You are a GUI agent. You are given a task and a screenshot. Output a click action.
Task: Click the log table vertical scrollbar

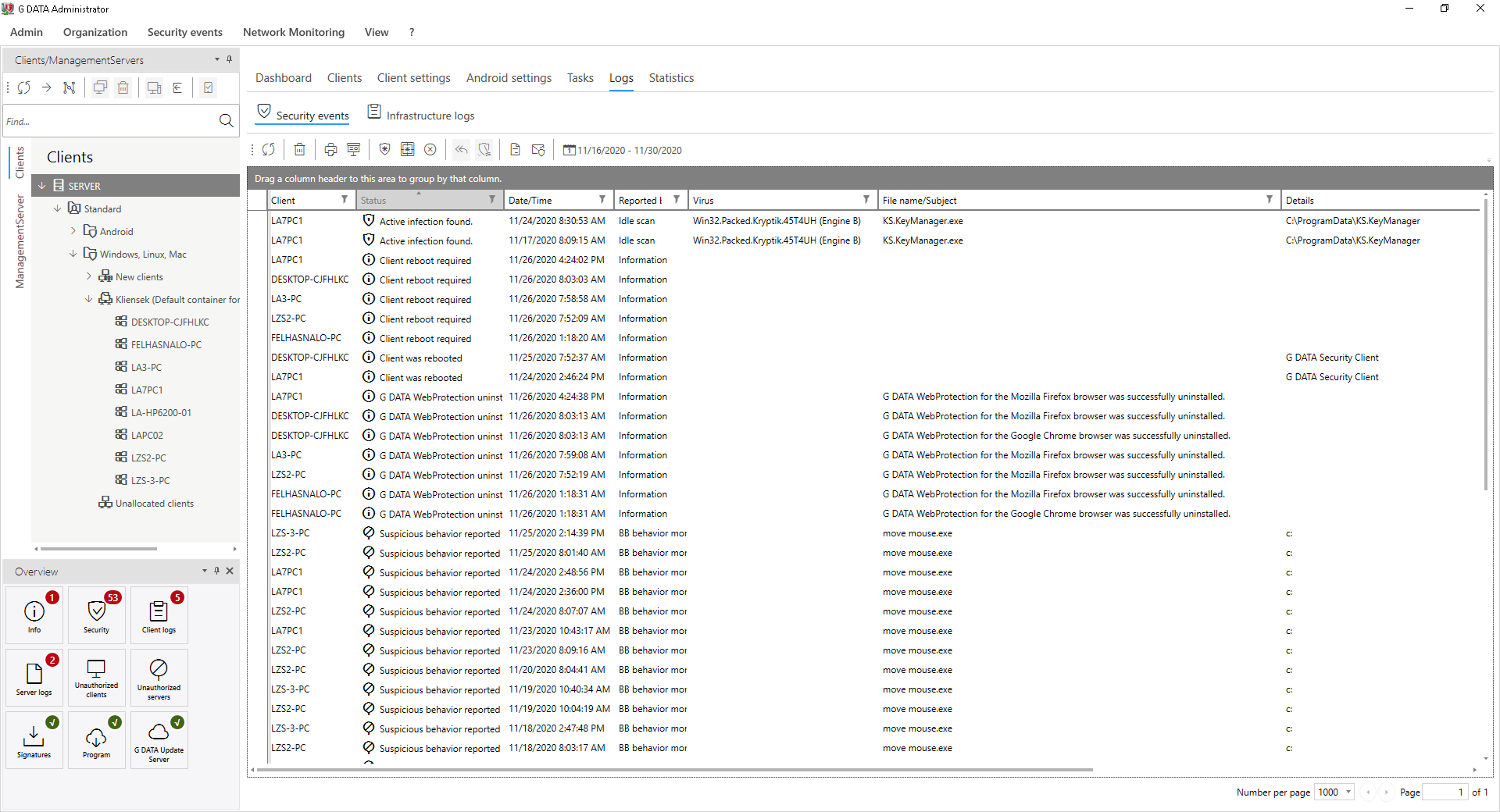1486,344
